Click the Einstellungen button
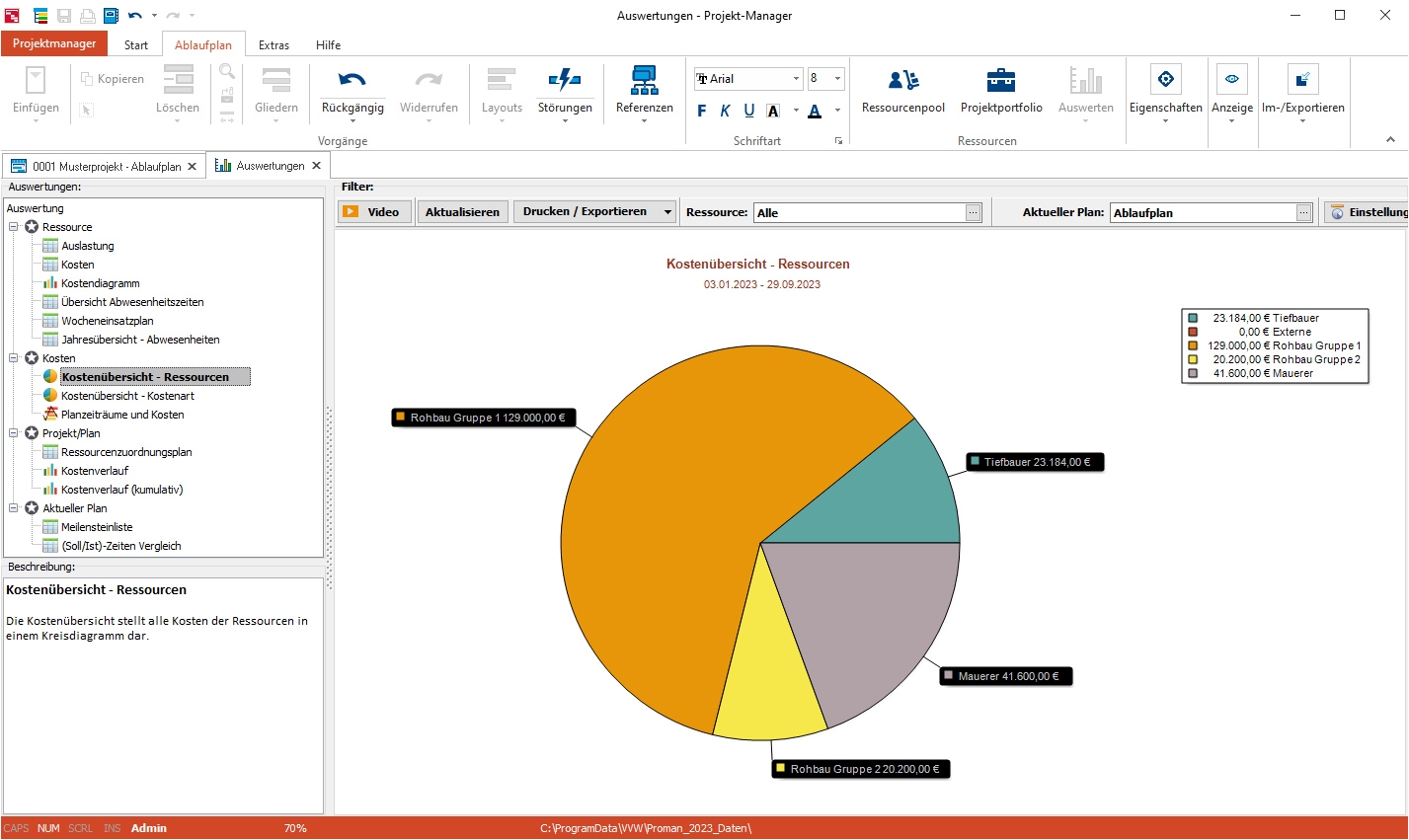The width and height of the screenshot is (1409, 840). click(x=1367, y=212)
